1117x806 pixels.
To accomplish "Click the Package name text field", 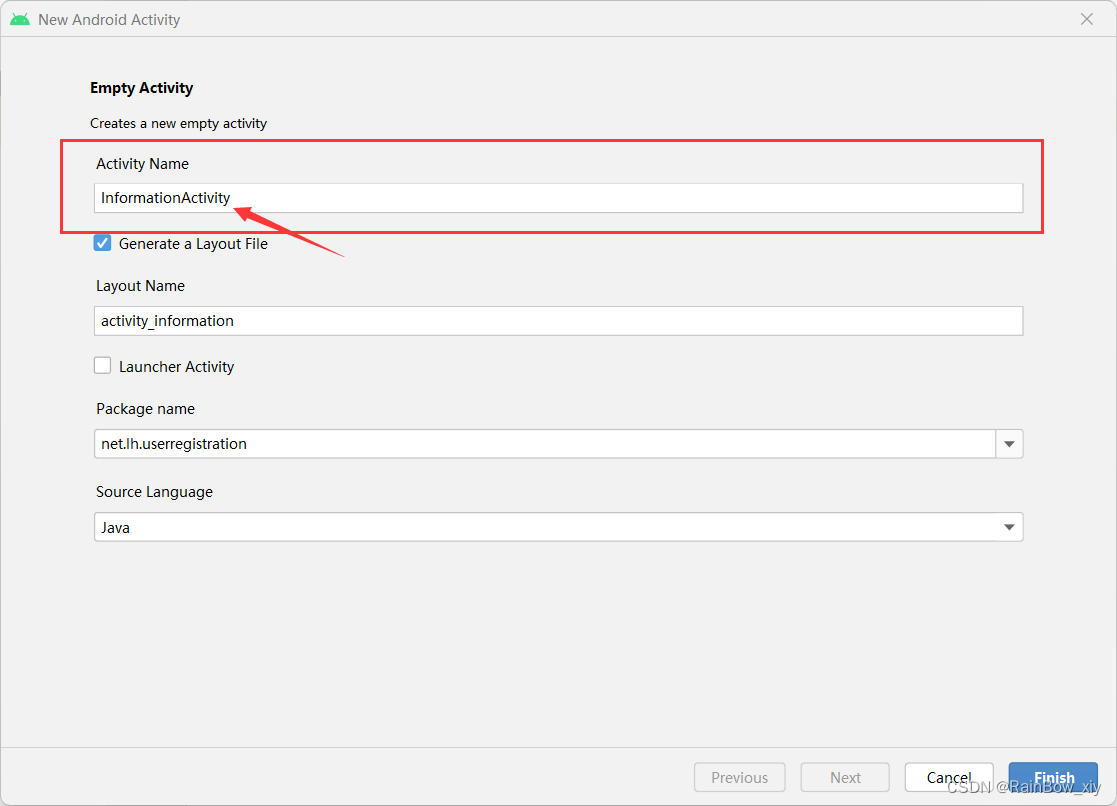I will pyautogui.click(x=545, y=444).
